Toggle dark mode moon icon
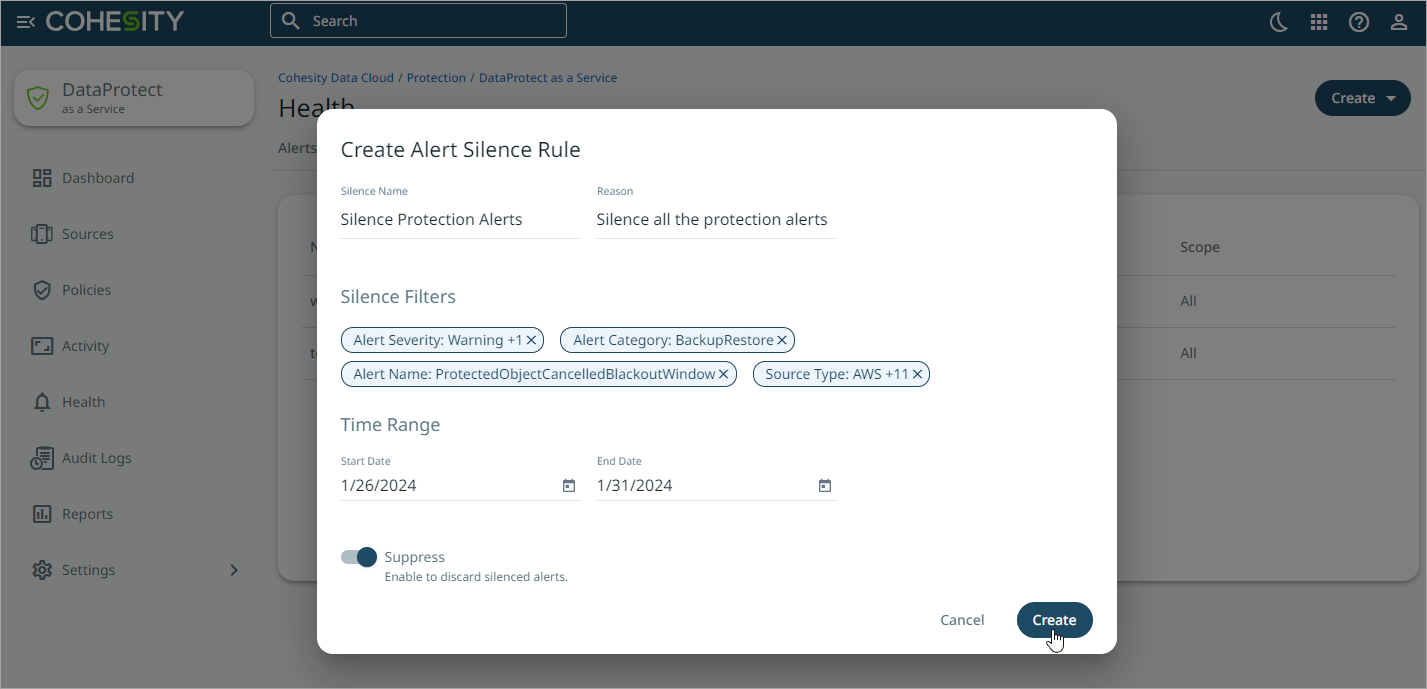The image size is (1427, 689). click(x=1278, y=22)
